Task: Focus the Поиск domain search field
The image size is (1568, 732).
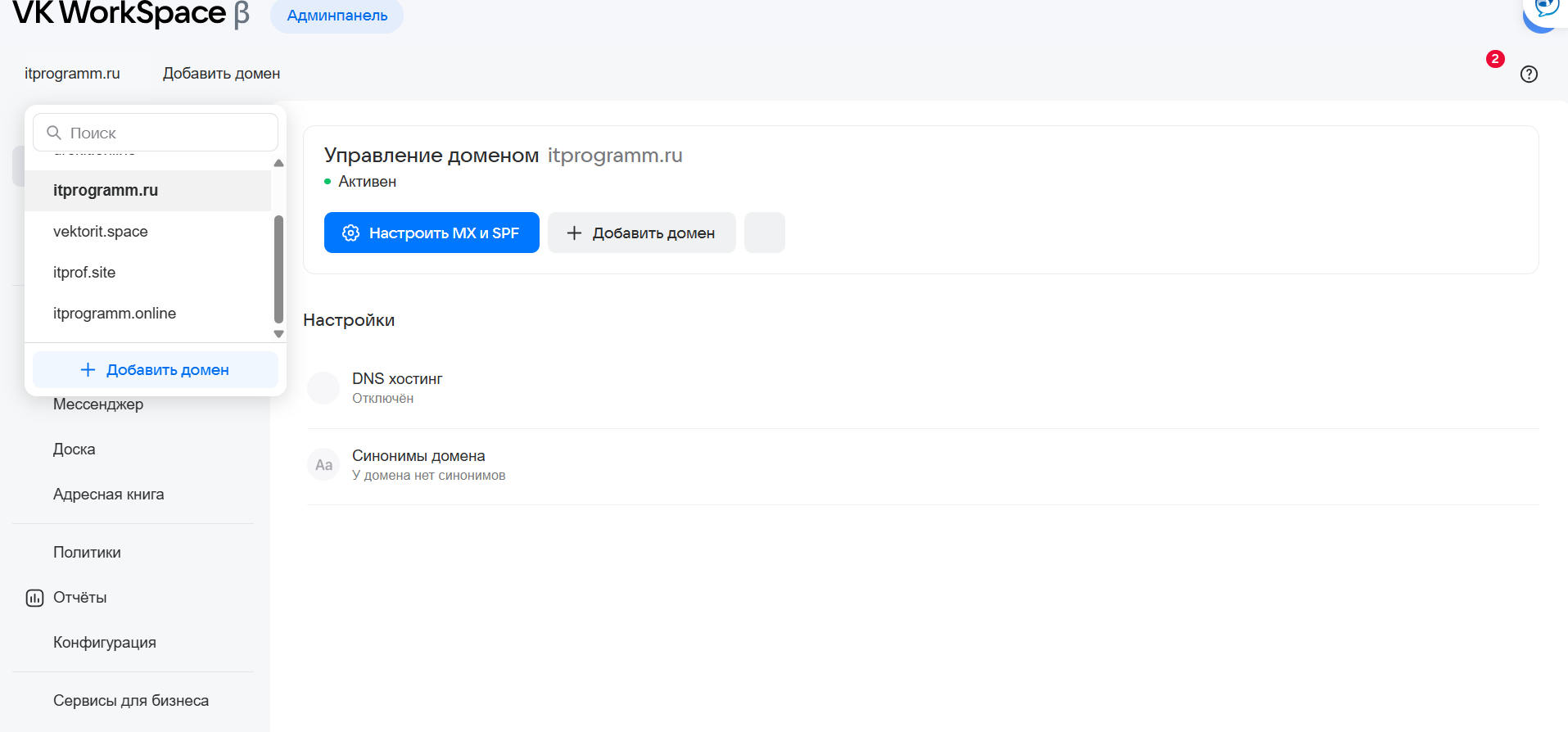Action: coord(156,133)
